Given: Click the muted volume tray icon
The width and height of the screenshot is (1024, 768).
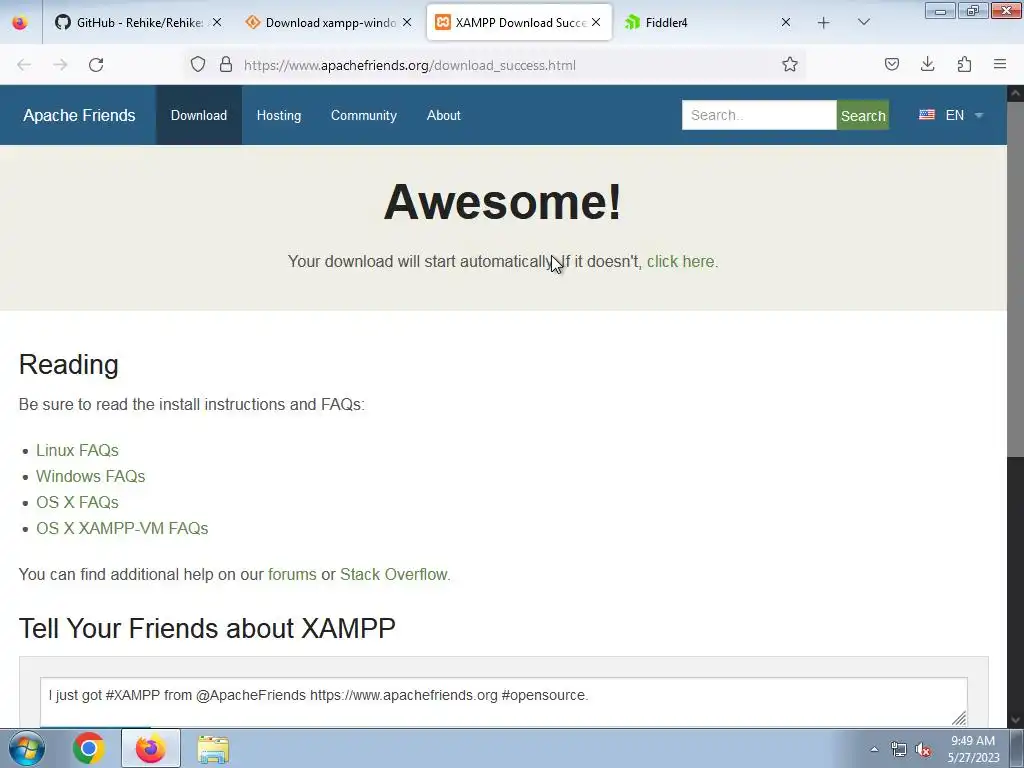Looking at the screenshot, I should click(x=923, y=749).
